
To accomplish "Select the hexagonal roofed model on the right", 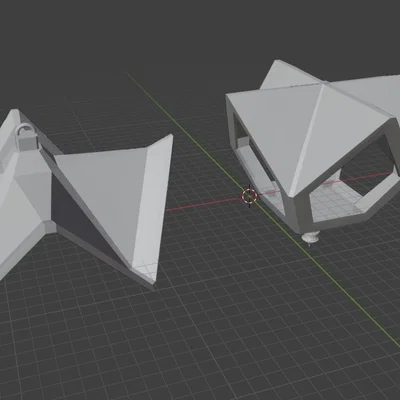I will click(313, 148).
